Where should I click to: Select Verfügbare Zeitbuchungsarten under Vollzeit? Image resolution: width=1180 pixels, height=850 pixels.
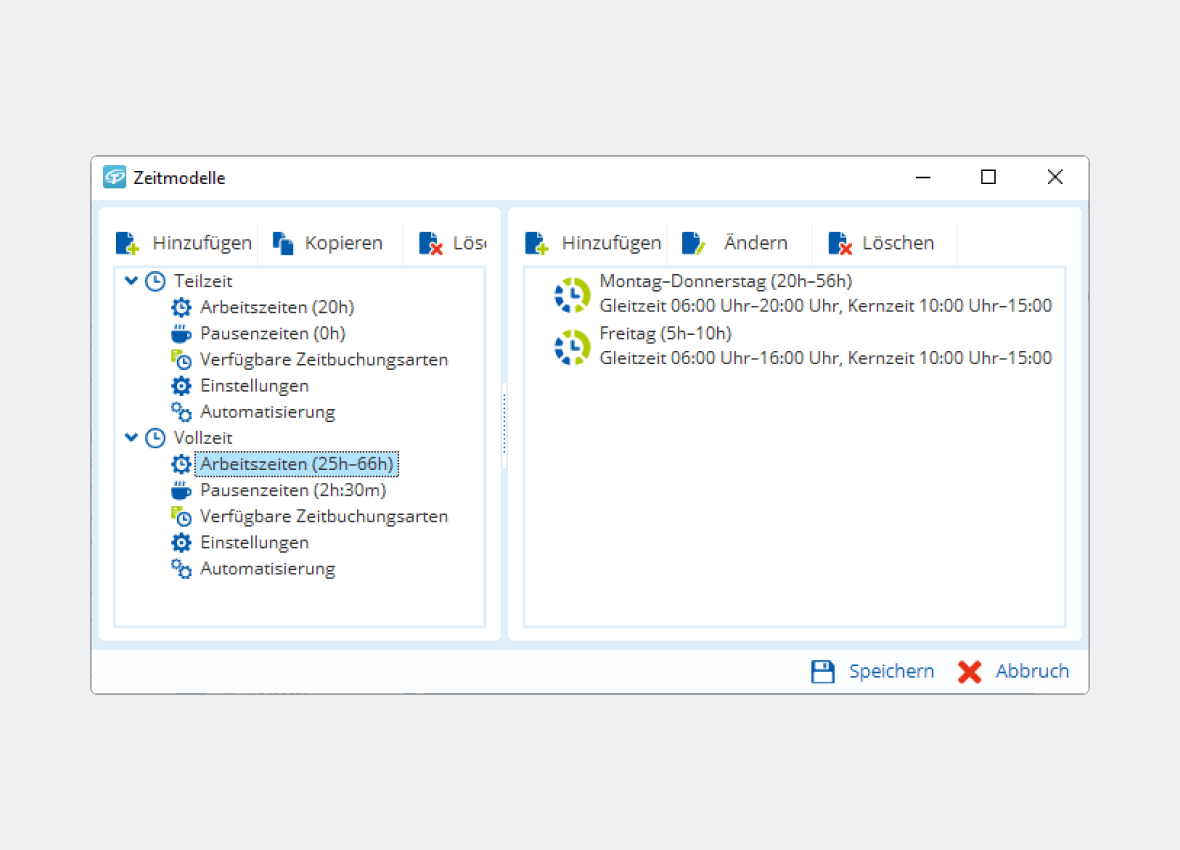click(x=324, y=516)
